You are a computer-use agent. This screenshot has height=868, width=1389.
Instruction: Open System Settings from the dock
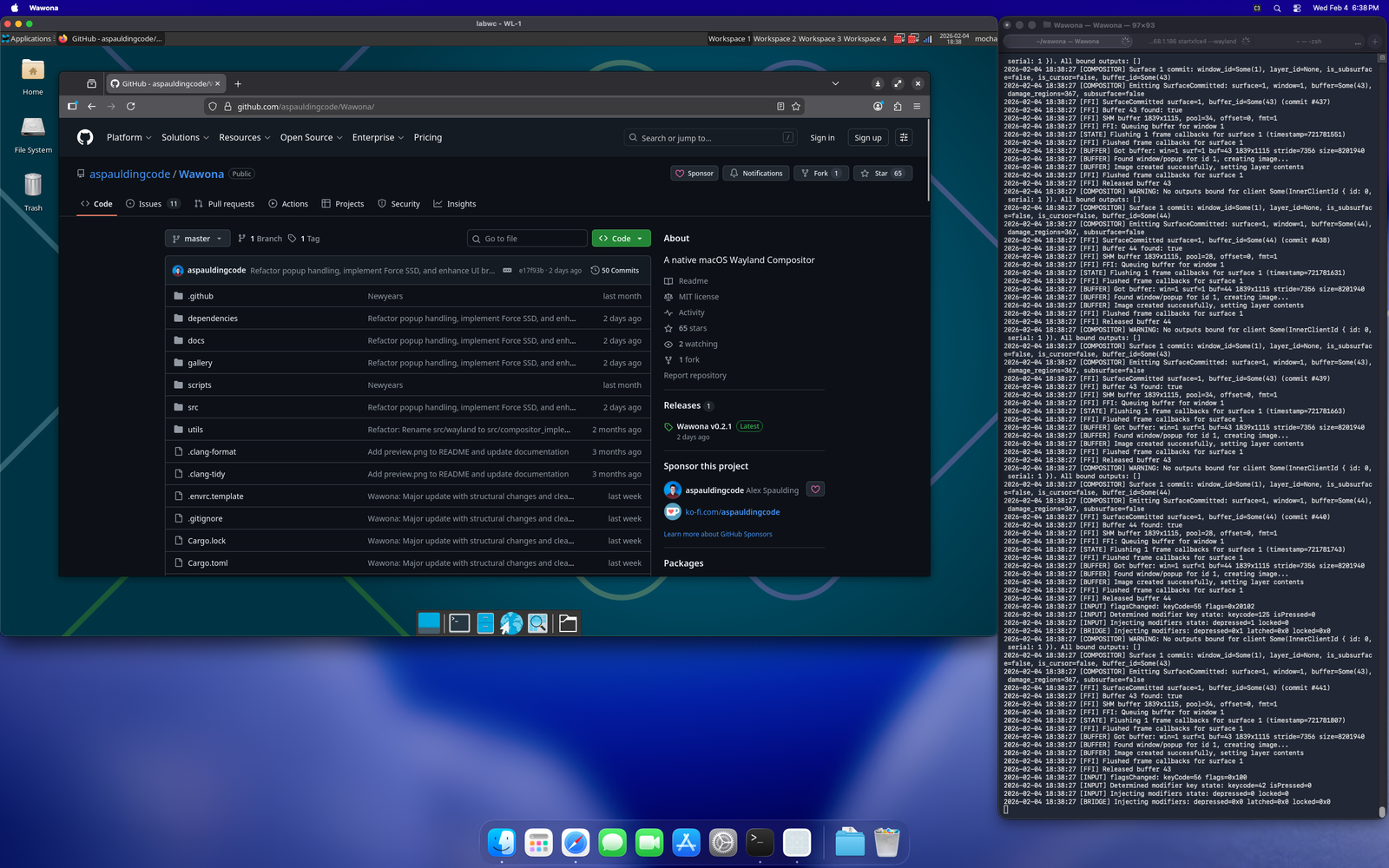click(722, 842)
